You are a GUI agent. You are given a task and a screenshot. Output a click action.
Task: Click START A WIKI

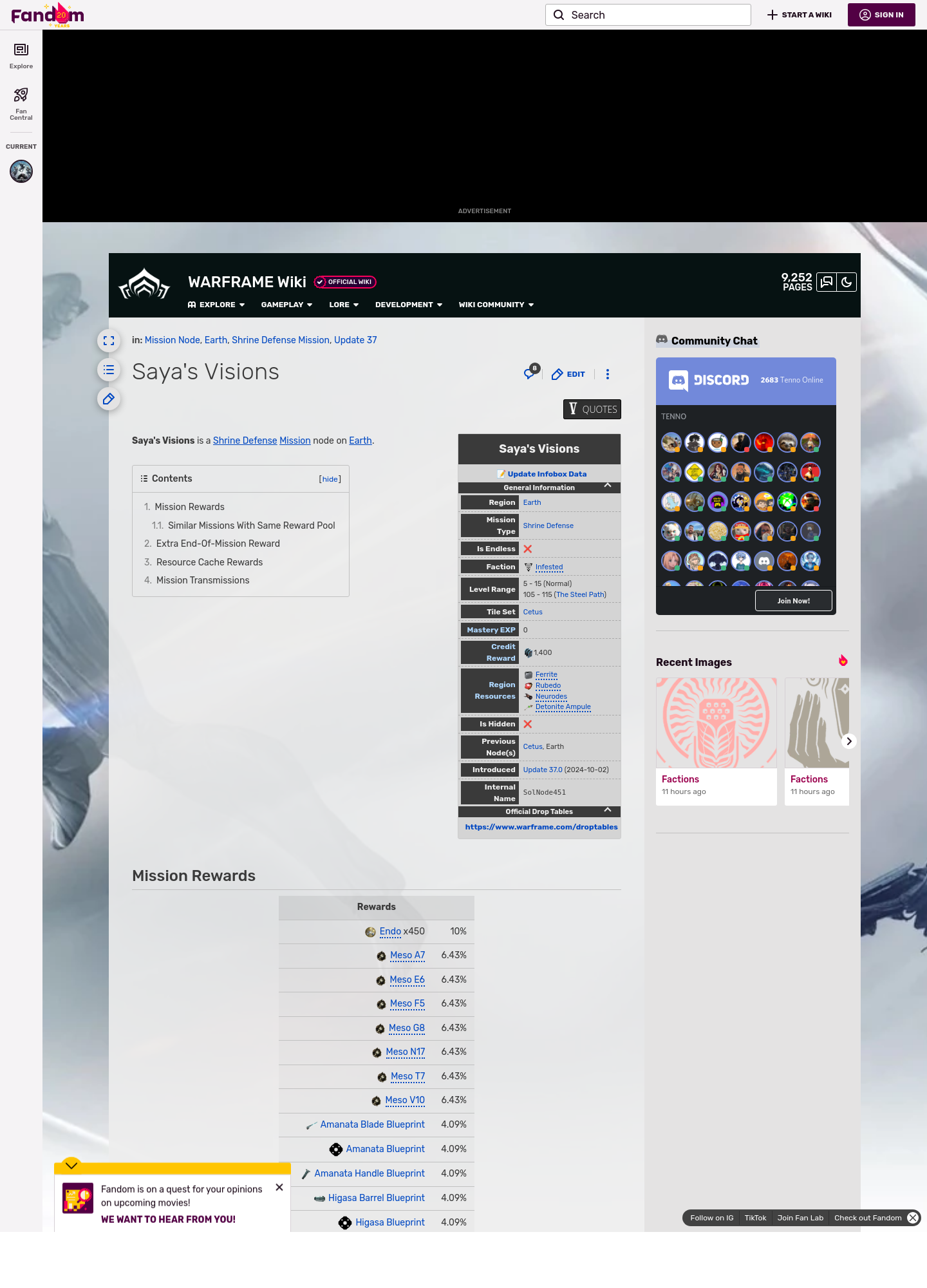pyautogui.click(x=800, y=15)
